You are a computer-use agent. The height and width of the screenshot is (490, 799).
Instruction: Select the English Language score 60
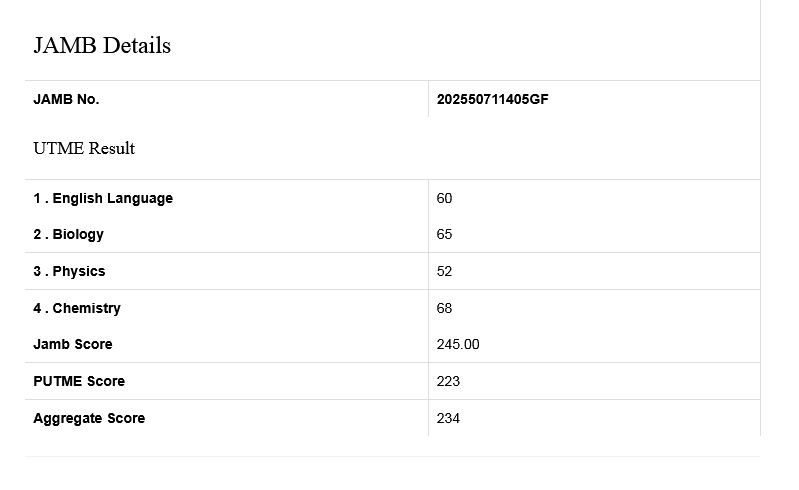tap(445, 198)
